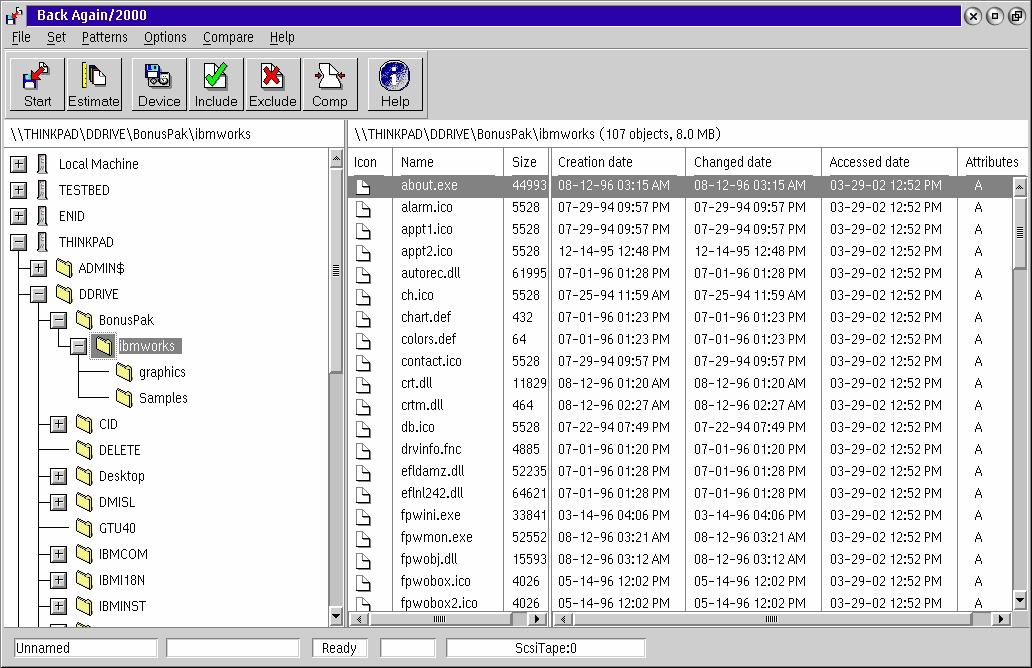Sort by the Name column header
This screenshot has height=668, width=1032.
(x=448, y=162)
